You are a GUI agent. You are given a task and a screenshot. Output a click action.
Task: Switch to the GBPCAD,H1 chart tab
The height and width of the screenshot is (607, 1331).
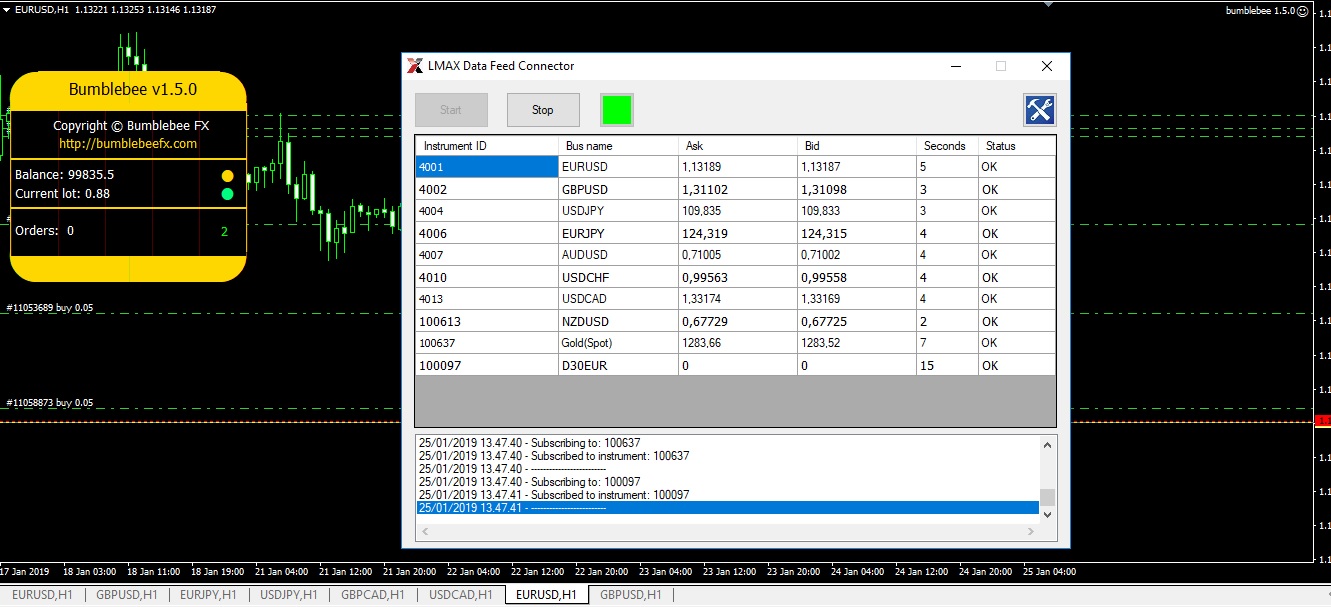point(373,594)
